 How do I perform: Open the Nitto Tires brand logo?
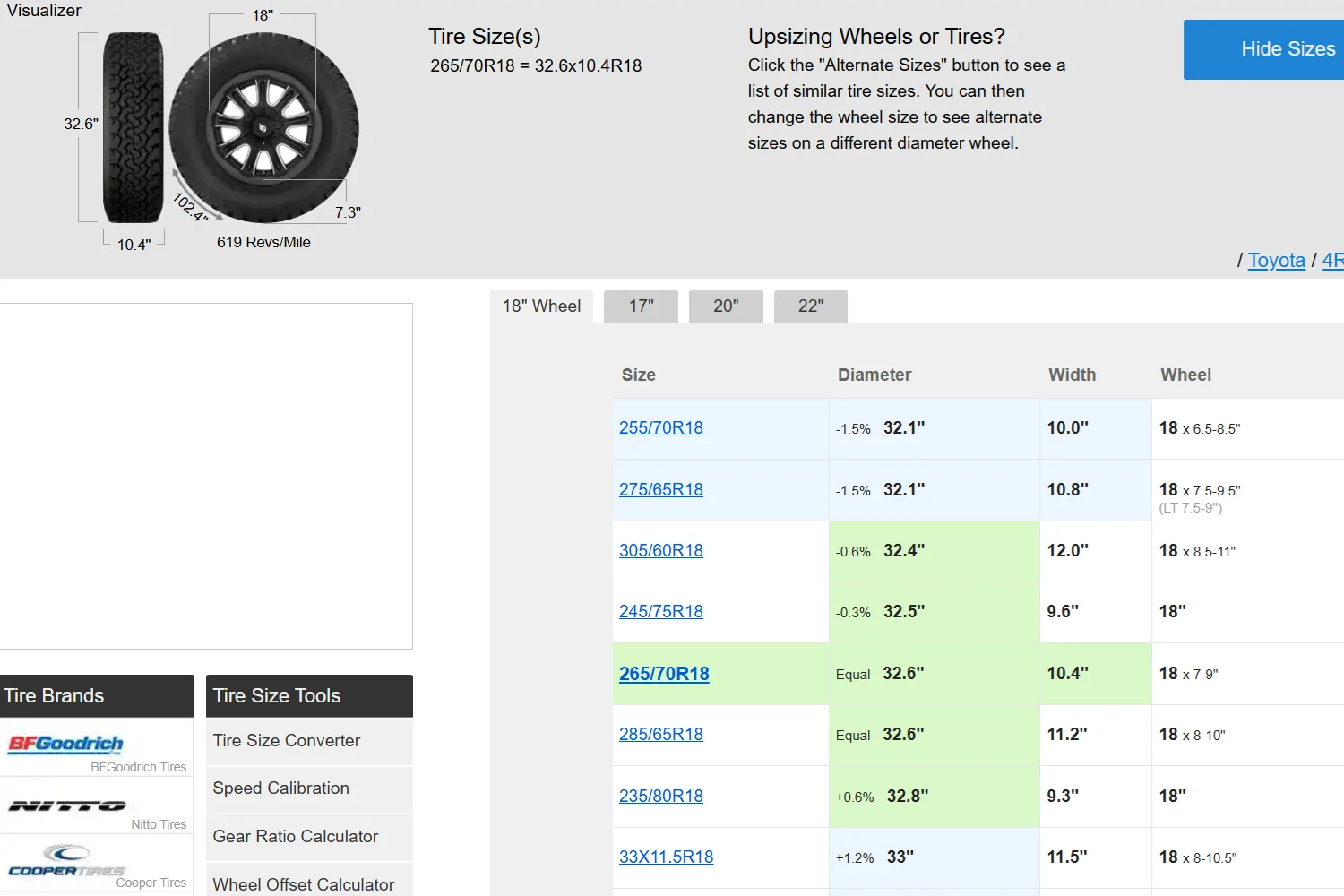(67, 806)
